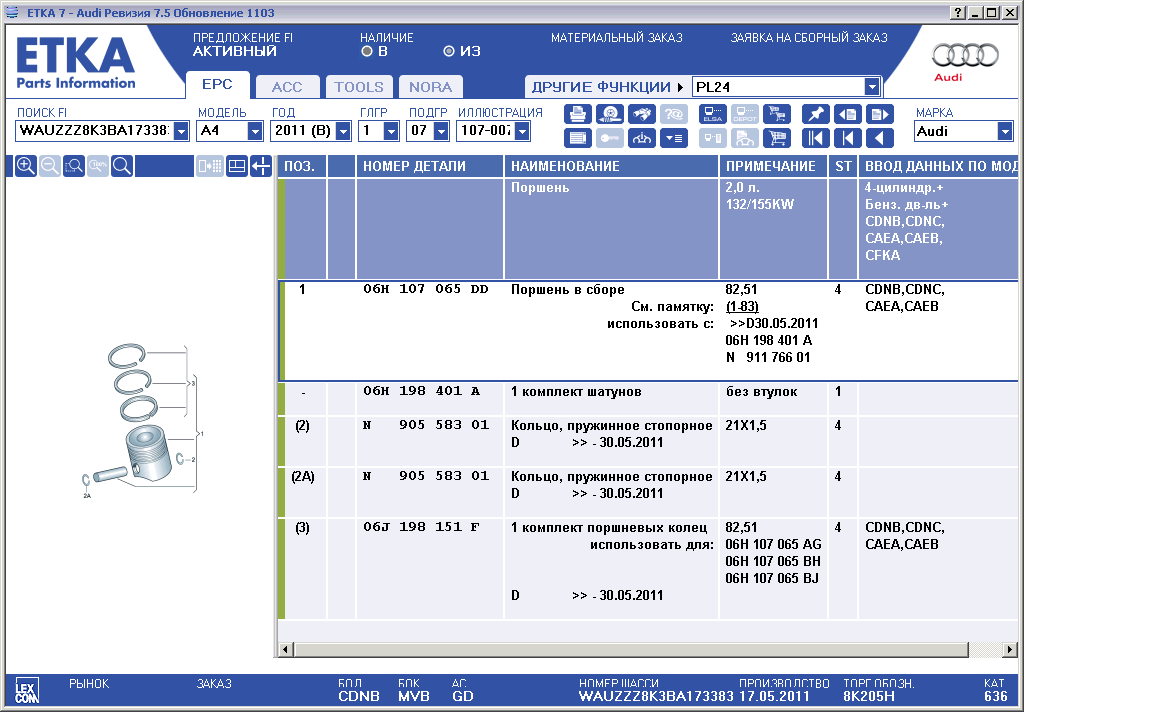Image resolution: width=1152 pixels, height=712 pixels.
Task: Click the scroll left arrow of parts table
Action: pyautogui.click(x=286, y=650)
